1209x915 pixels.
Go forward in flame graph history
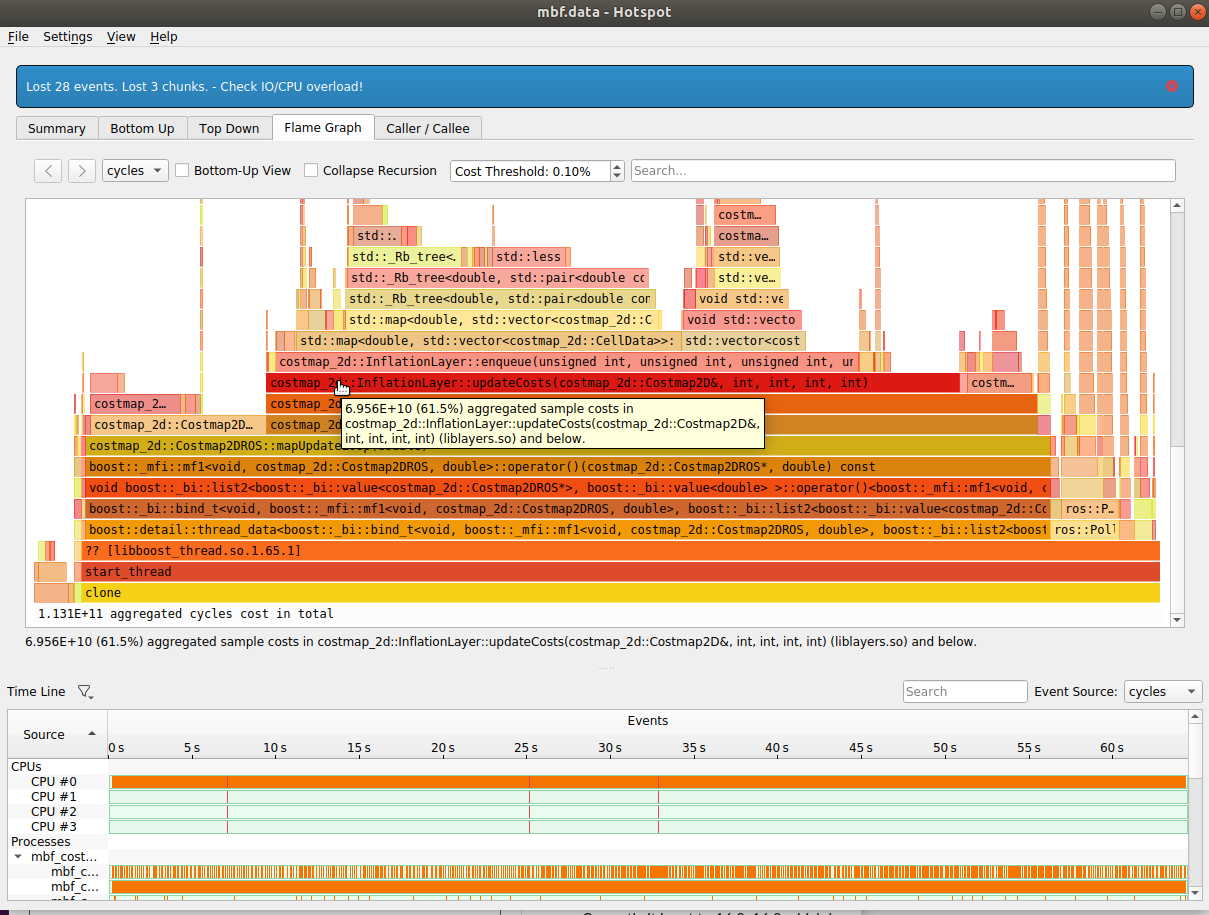point(82,170)
